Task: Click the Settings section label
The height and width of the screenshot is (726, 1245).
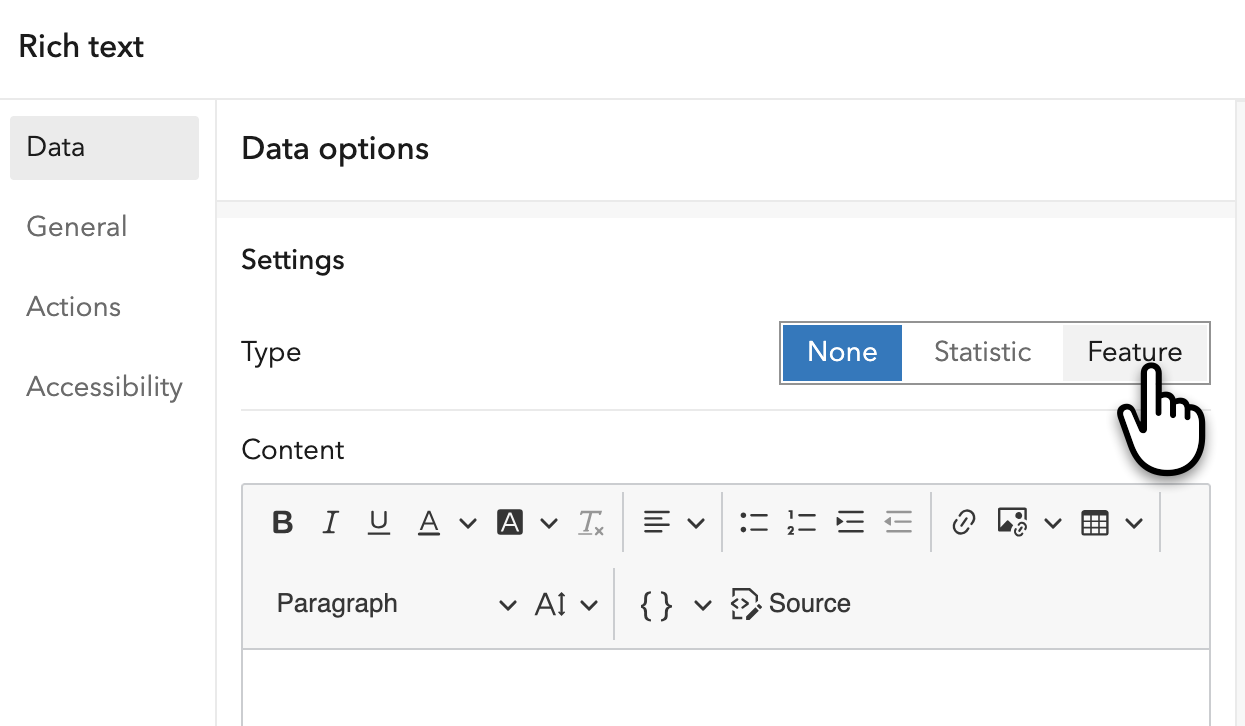Action: click(x=293, y=260)
